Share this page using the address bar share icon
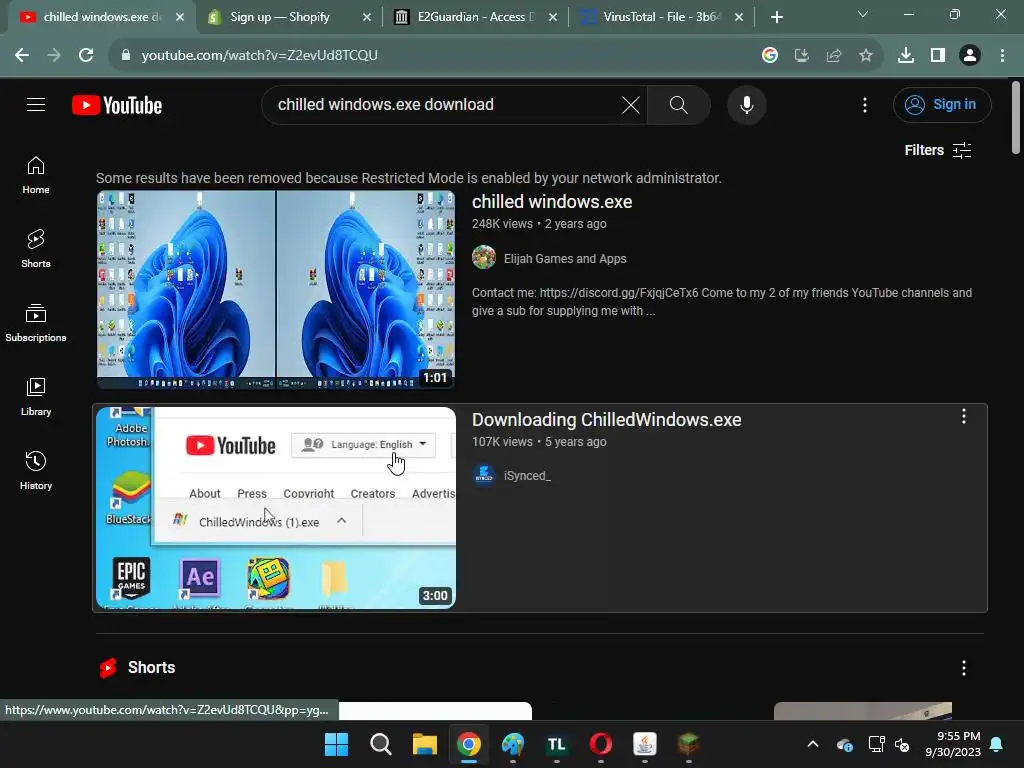This screenshot has width=1024, height=768. [833, 55]
